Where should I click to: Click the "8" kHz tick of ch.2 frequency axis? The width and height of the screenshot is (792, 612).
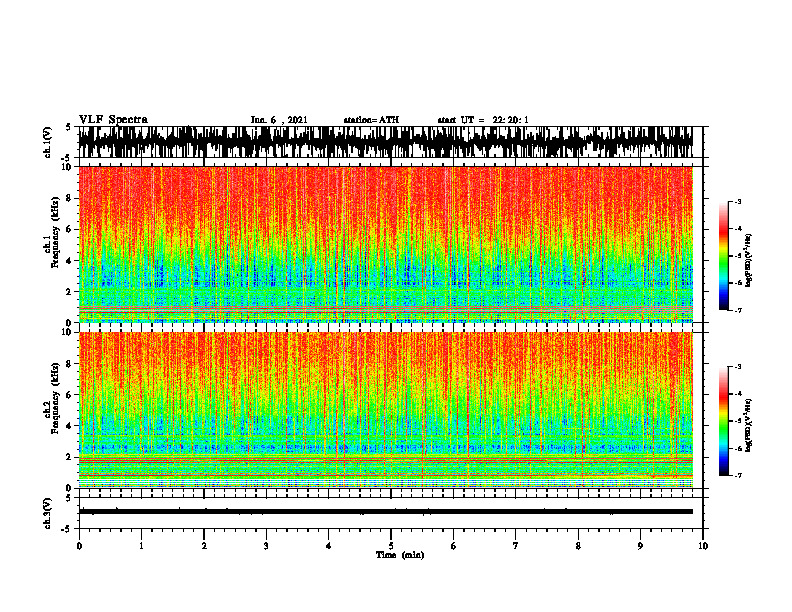[x=70, y=363]
